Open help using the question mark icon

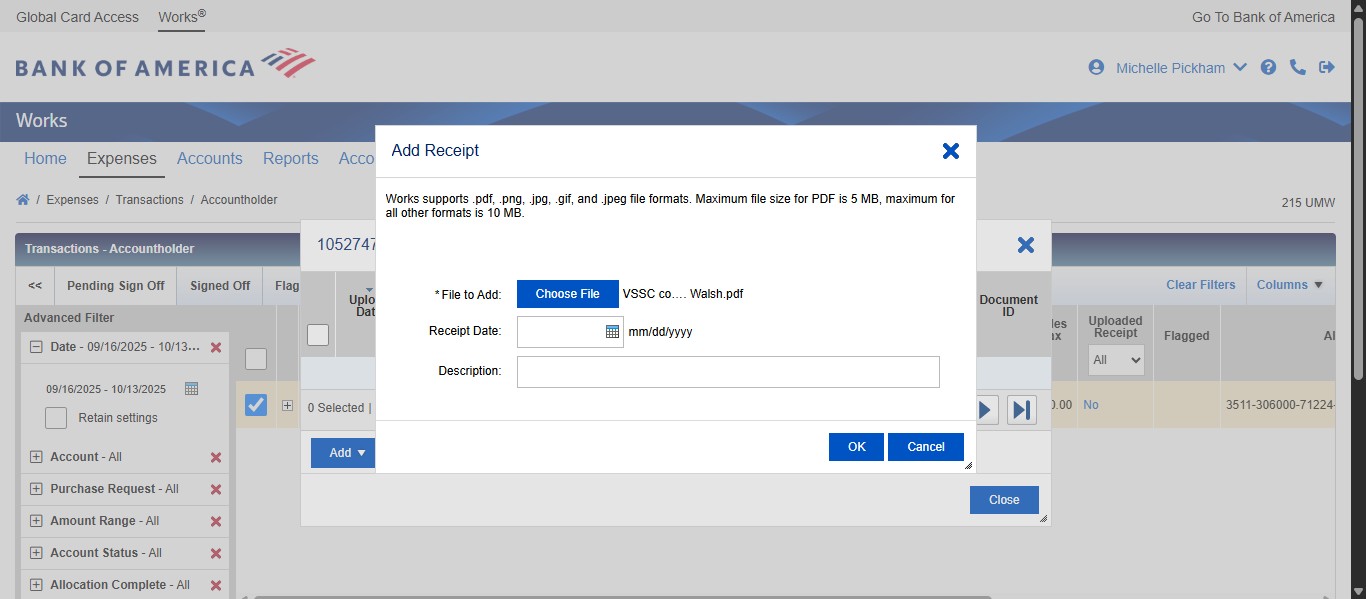pyautogui.click(x=1268, y=67)
